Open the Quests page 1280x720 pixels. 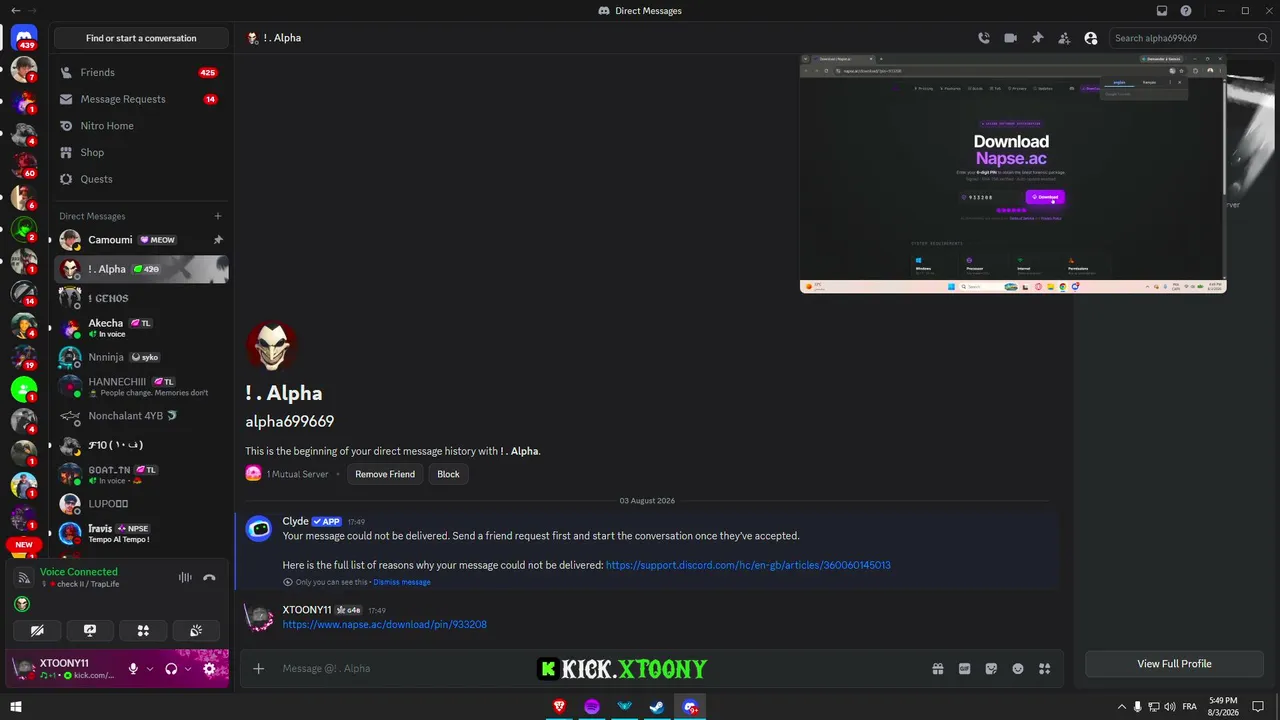click(141, 179)
